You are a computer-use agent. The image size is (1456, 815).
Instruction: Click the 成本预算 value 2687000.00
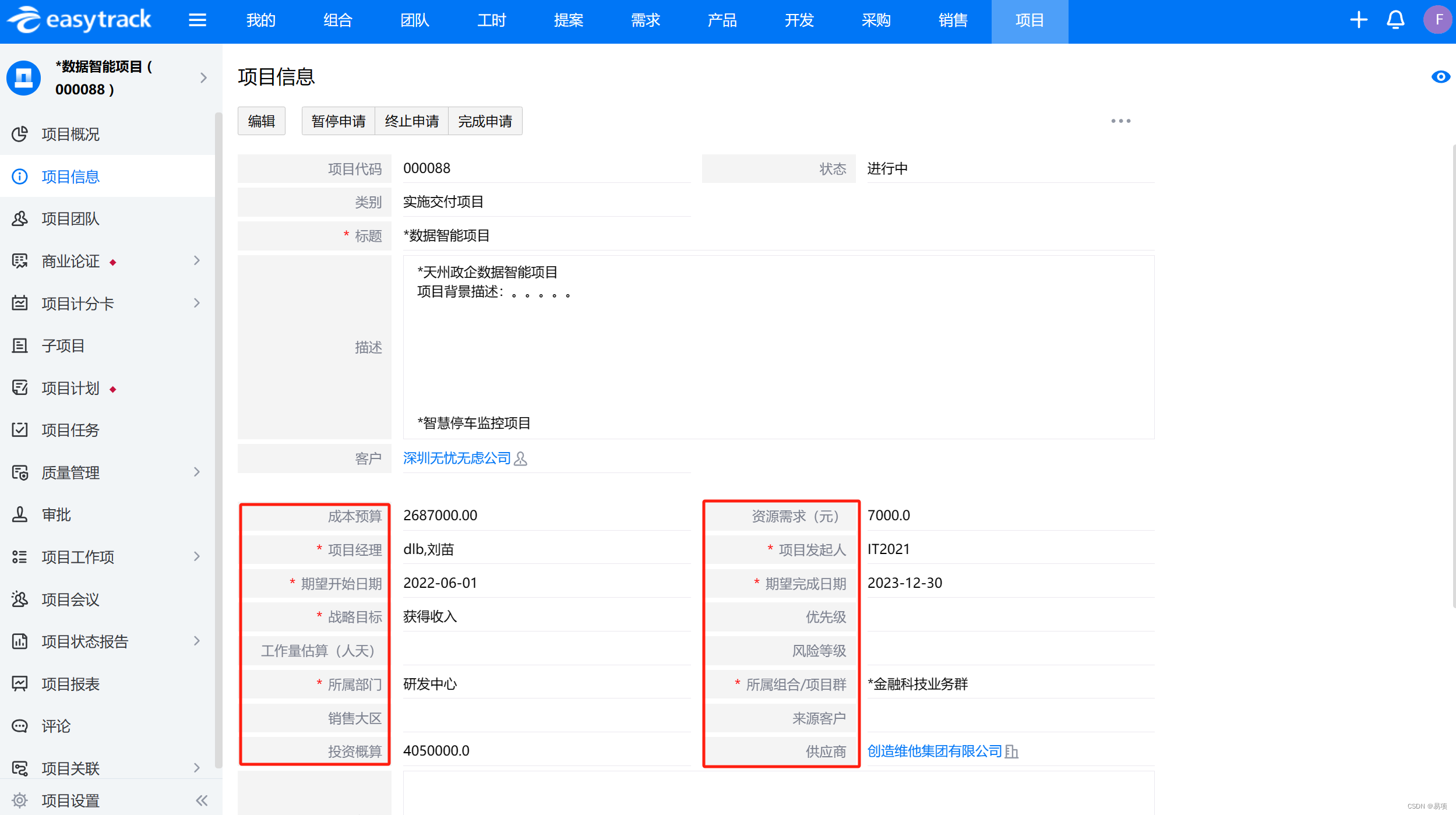point(440,516)
